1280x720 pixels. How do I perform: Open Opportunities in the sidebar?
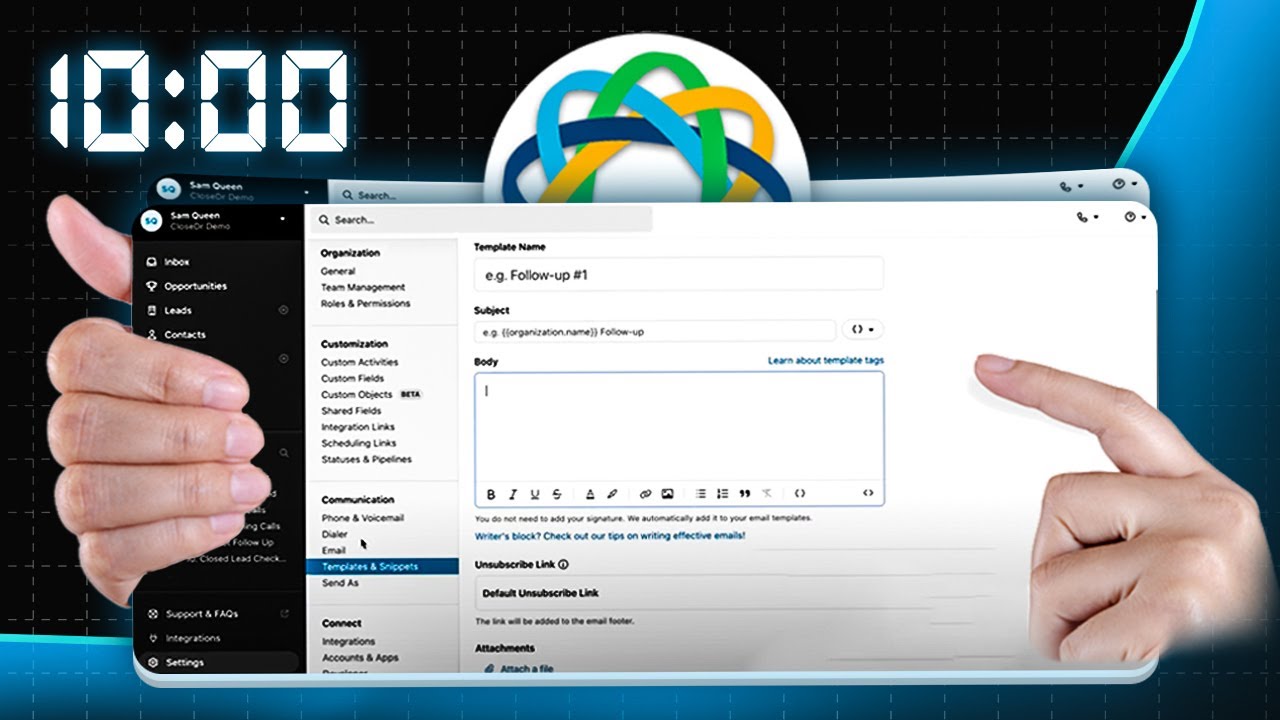point(196,286)
